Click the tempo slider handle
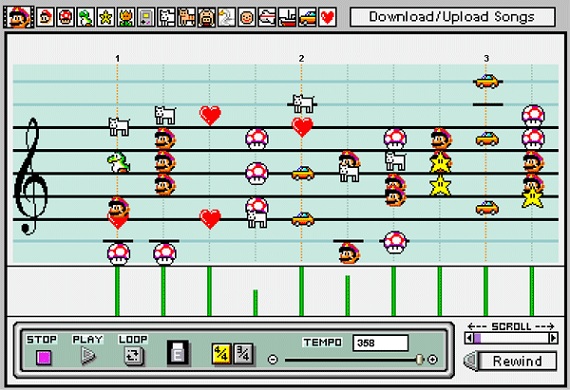570x390 pixels. pyautogui.click(x=420, y=359)
